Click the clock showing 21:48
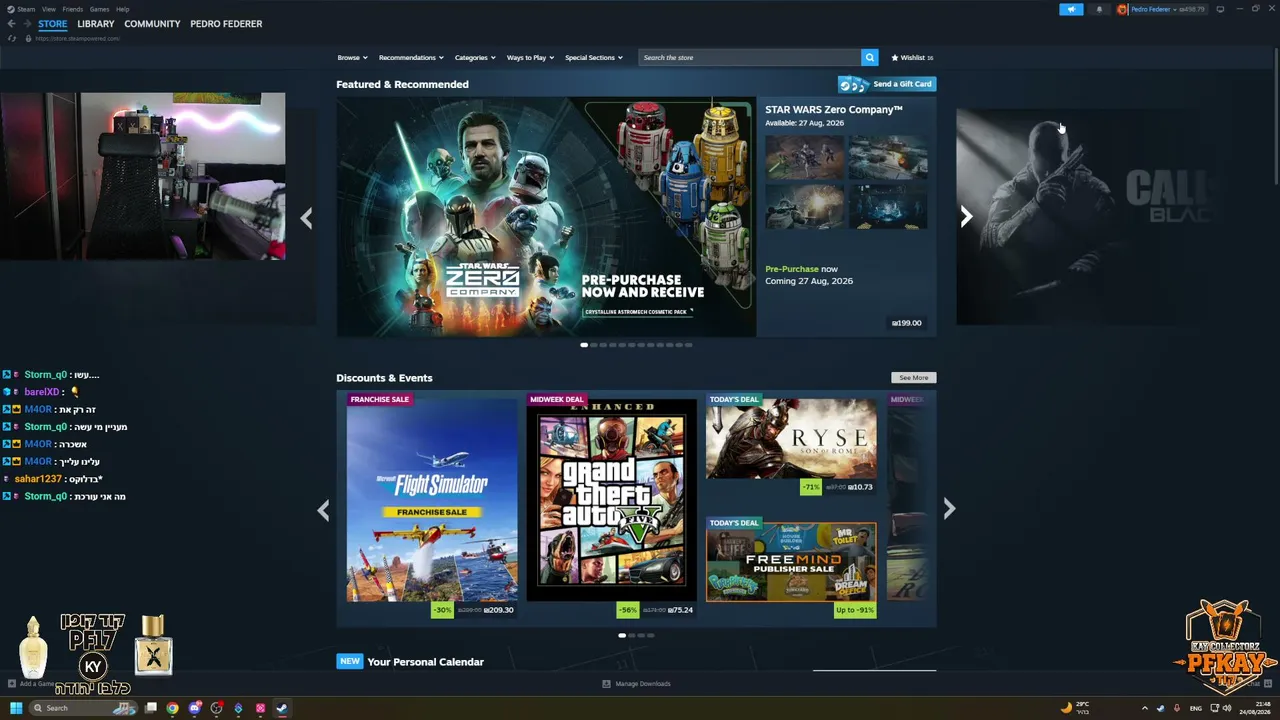This screenshot has width=1280, height=720. pyautogui.click(x=1254, y=704)
